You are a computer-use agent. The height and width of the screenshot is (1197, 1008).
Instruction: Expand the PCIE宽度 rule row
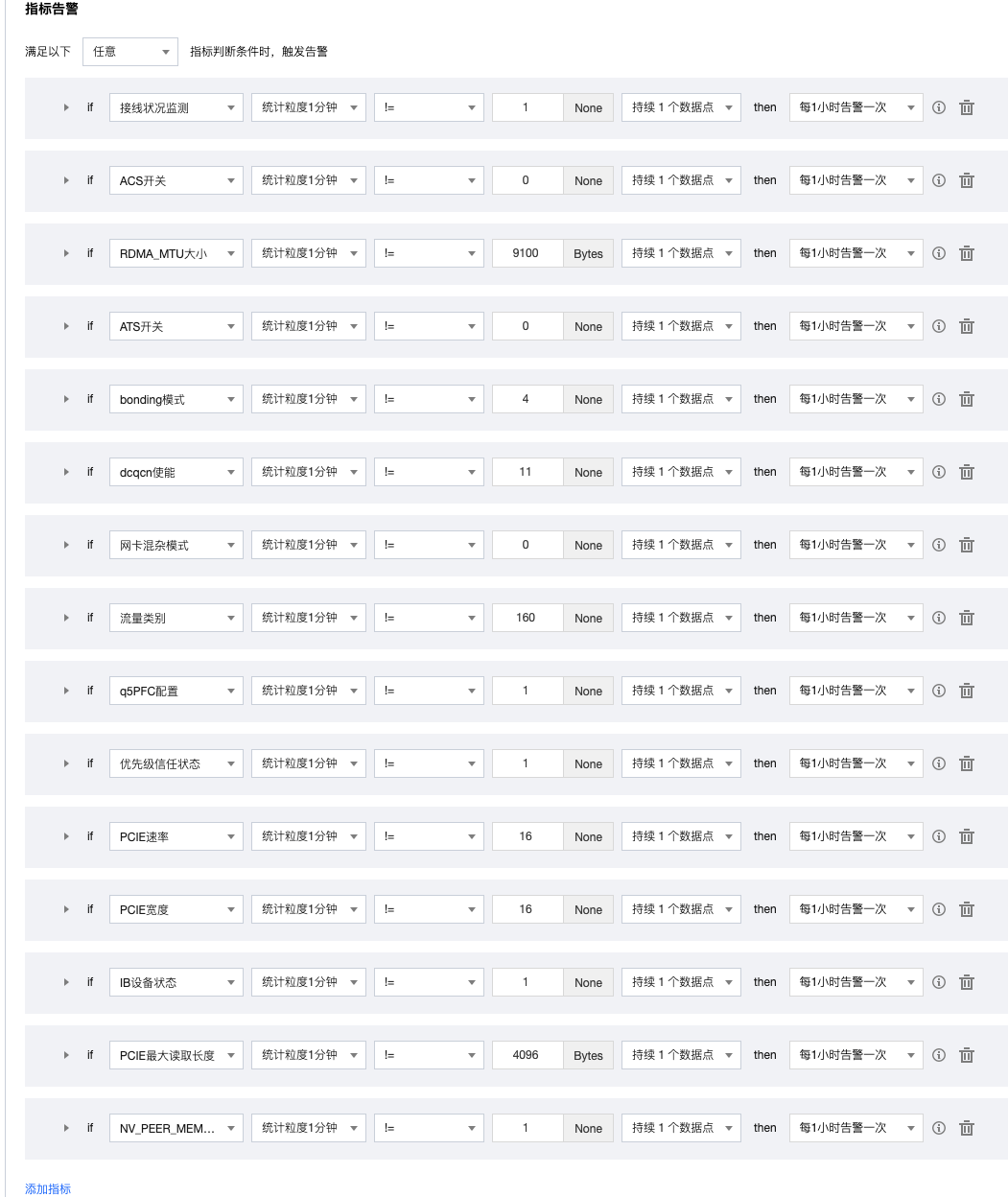click(66, 909)
